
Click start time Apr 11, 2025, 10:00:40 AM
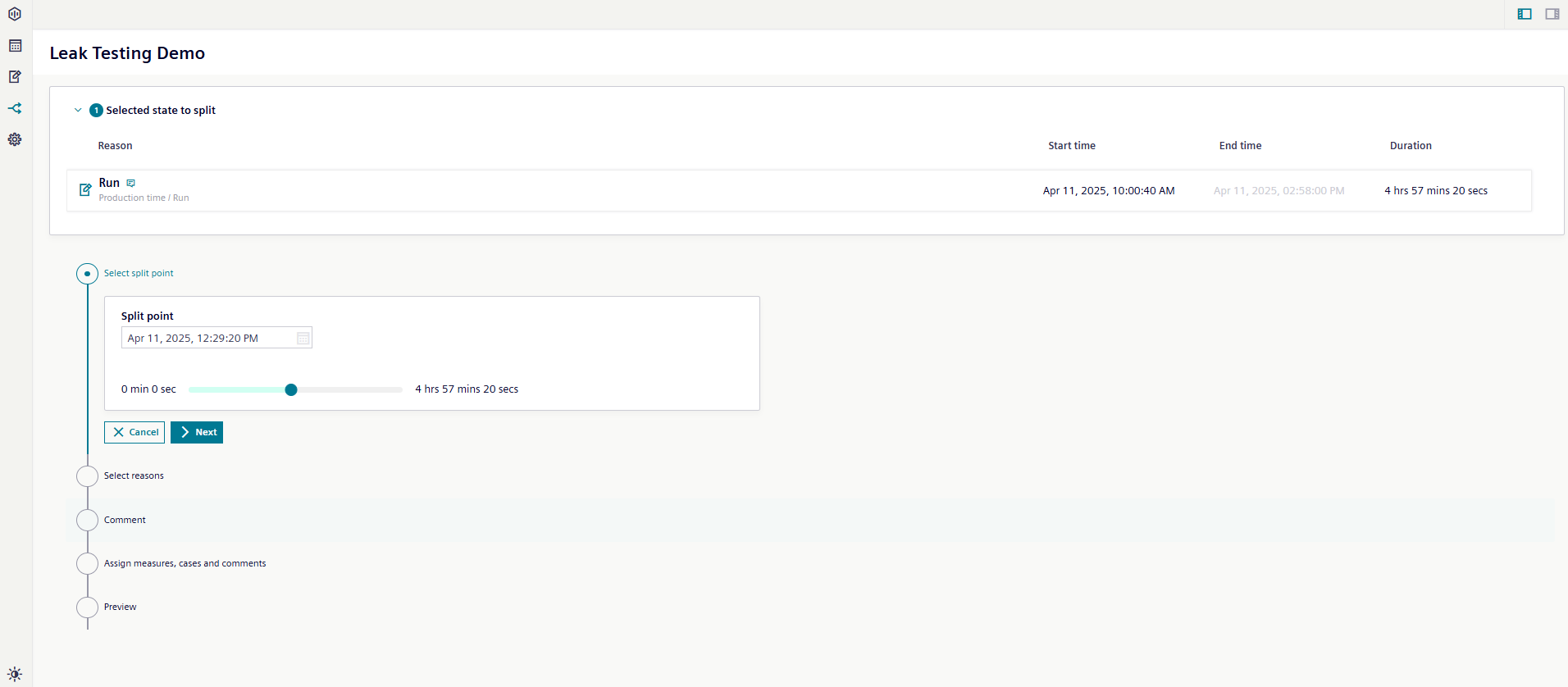[x=1109, y=190]
